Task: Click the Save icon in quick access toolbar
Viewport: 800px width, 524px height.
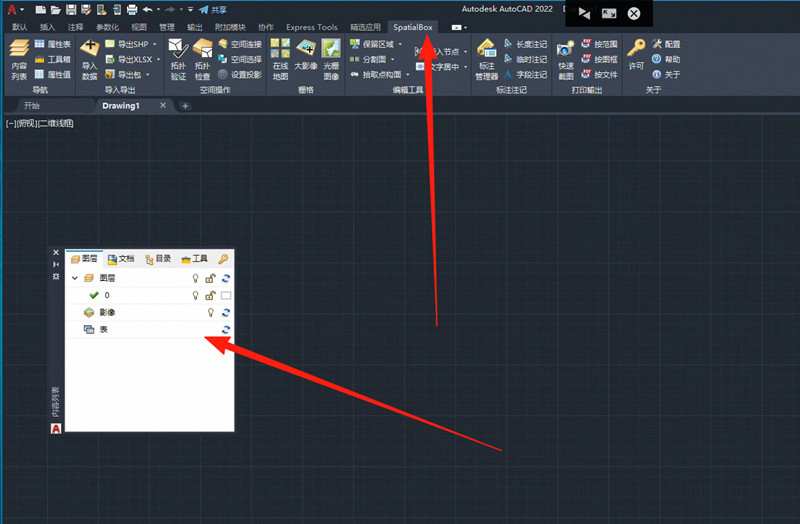Action: click(x=71, y=10)
